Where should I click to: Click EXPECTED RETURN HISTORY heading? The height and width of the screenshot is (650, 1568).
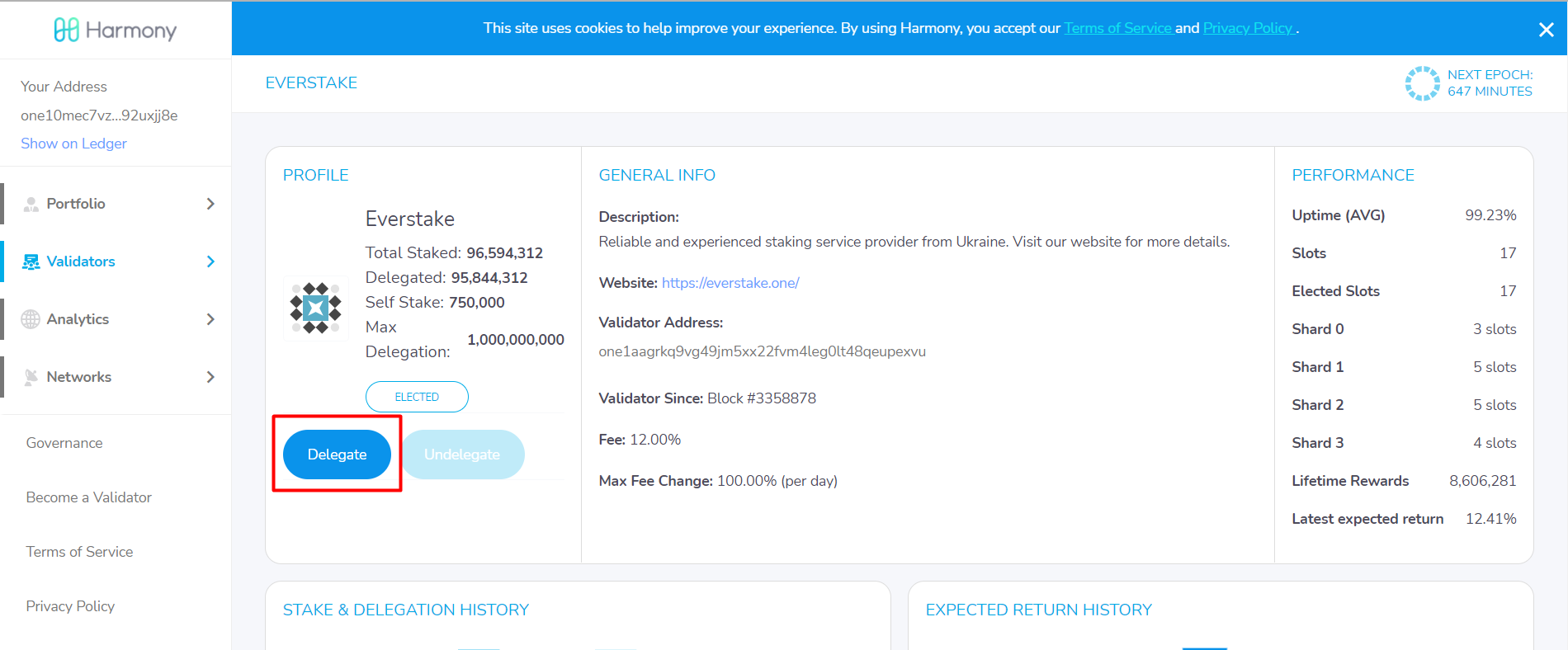click(1038, 610)
